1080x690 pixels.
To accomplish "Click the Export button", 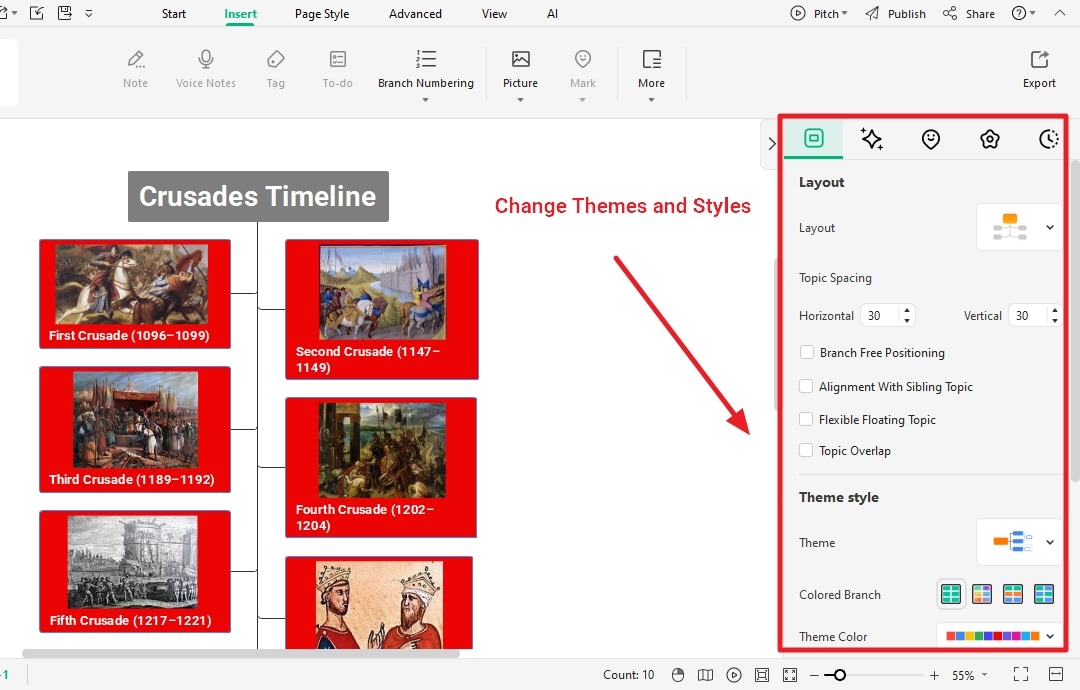I will click(1039, 70).
